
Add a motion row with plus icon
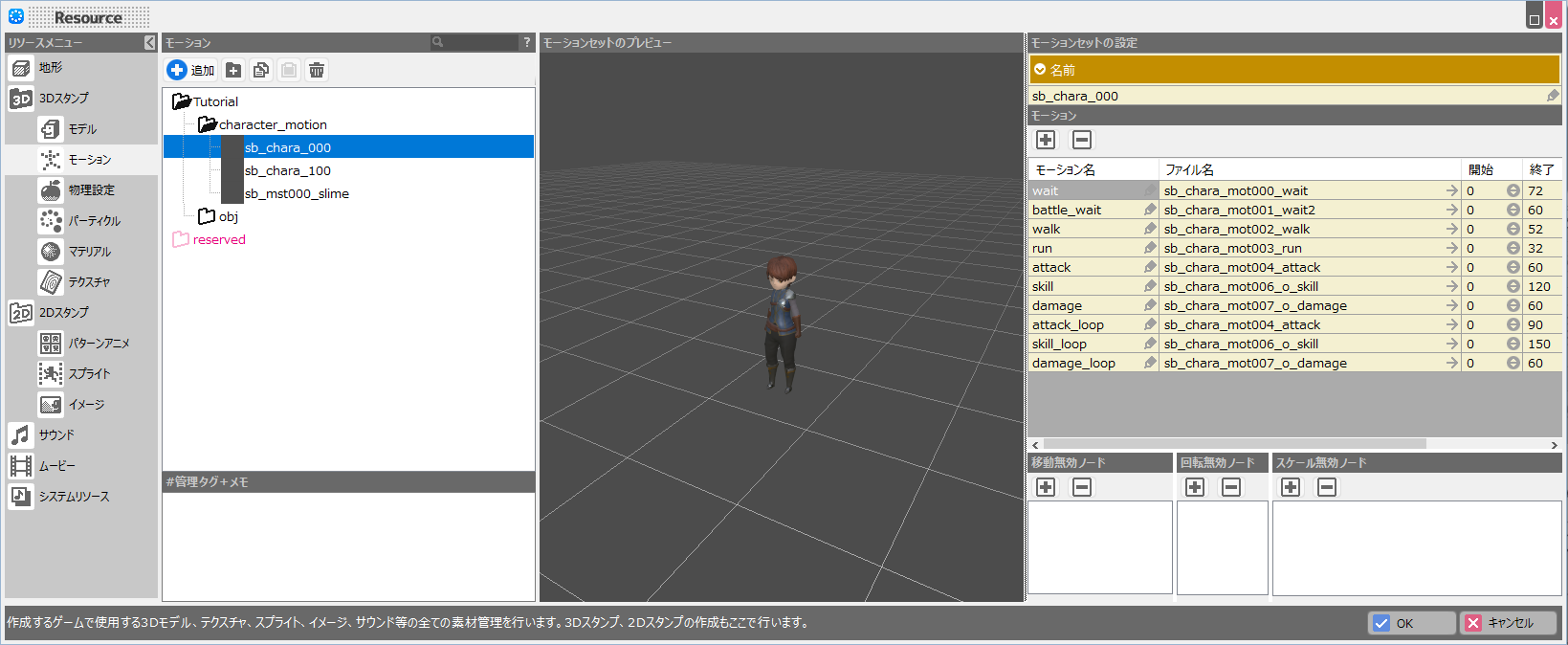[1046, 140]
